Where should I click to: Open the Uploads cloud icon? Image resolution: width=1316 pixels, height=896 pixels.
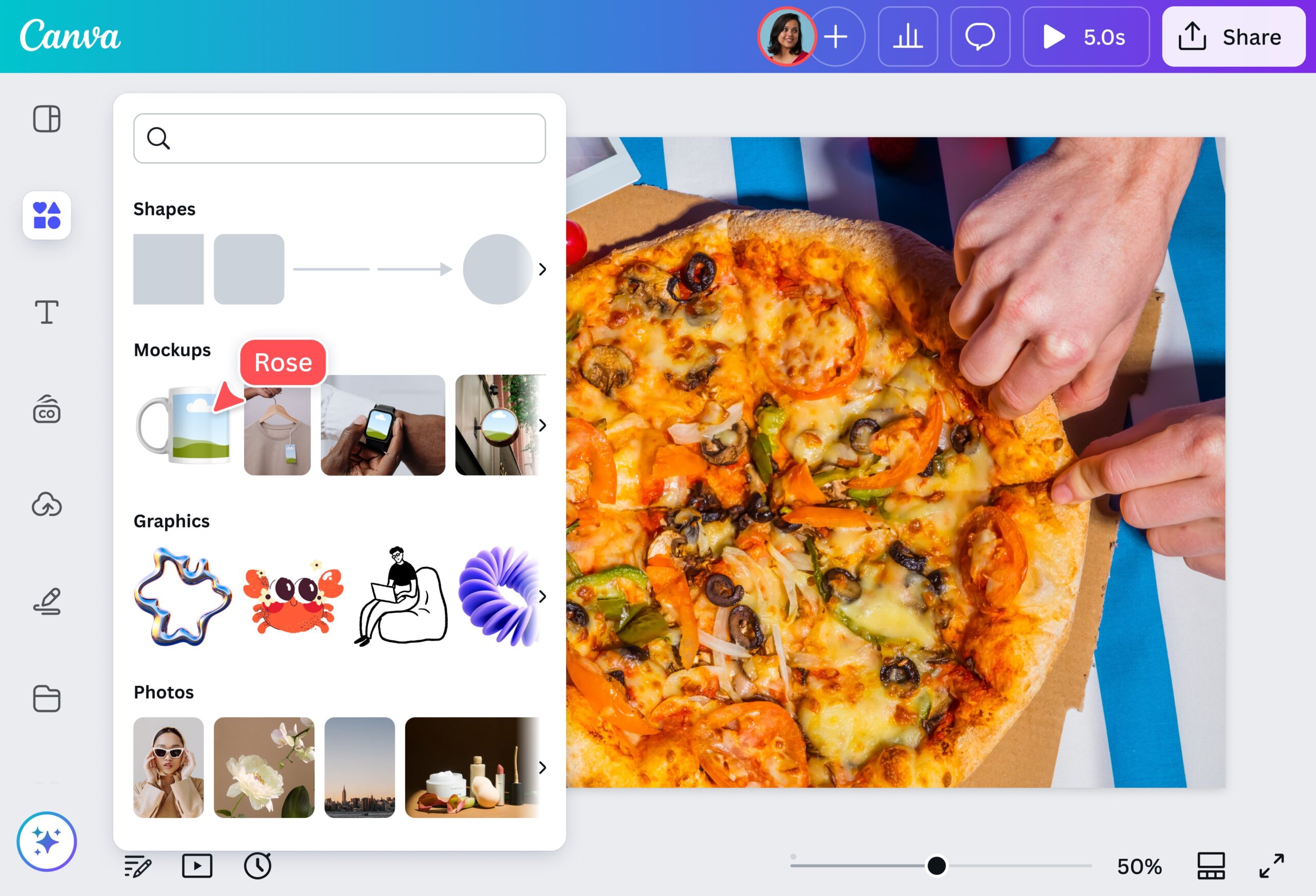(x=46, y=505)
